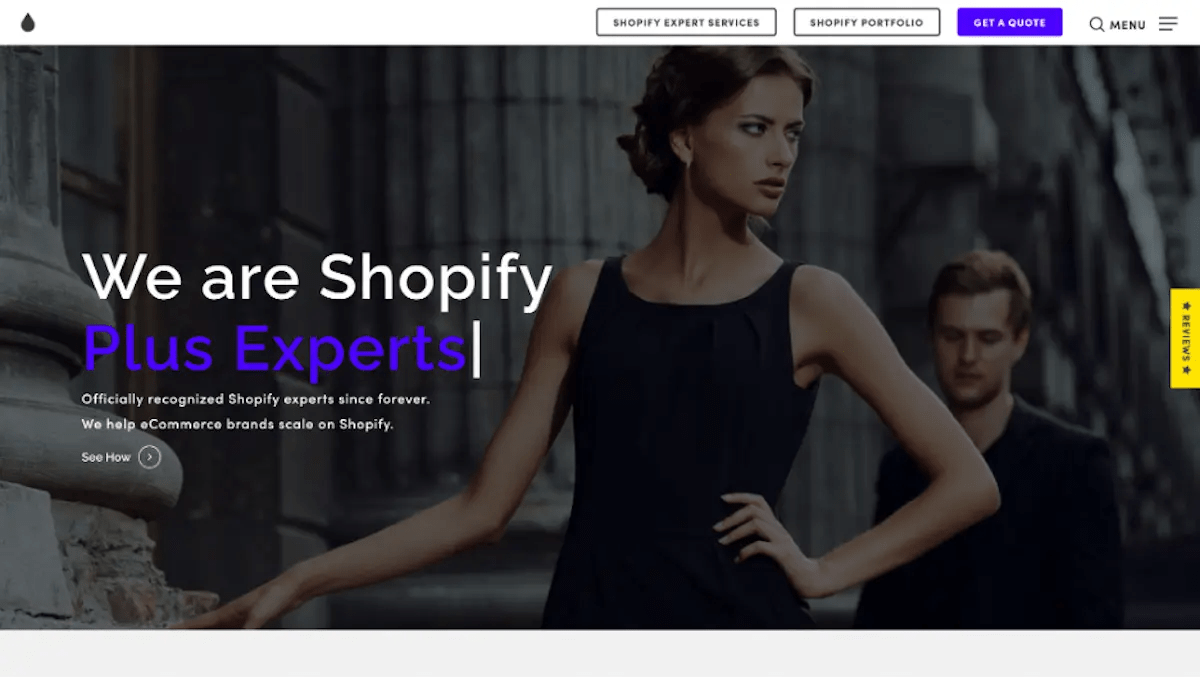Viewport: 1200px width, 677px height.
Task: Click the "We help eCommerce brands scale" line
Action: (x=238, y=424)
